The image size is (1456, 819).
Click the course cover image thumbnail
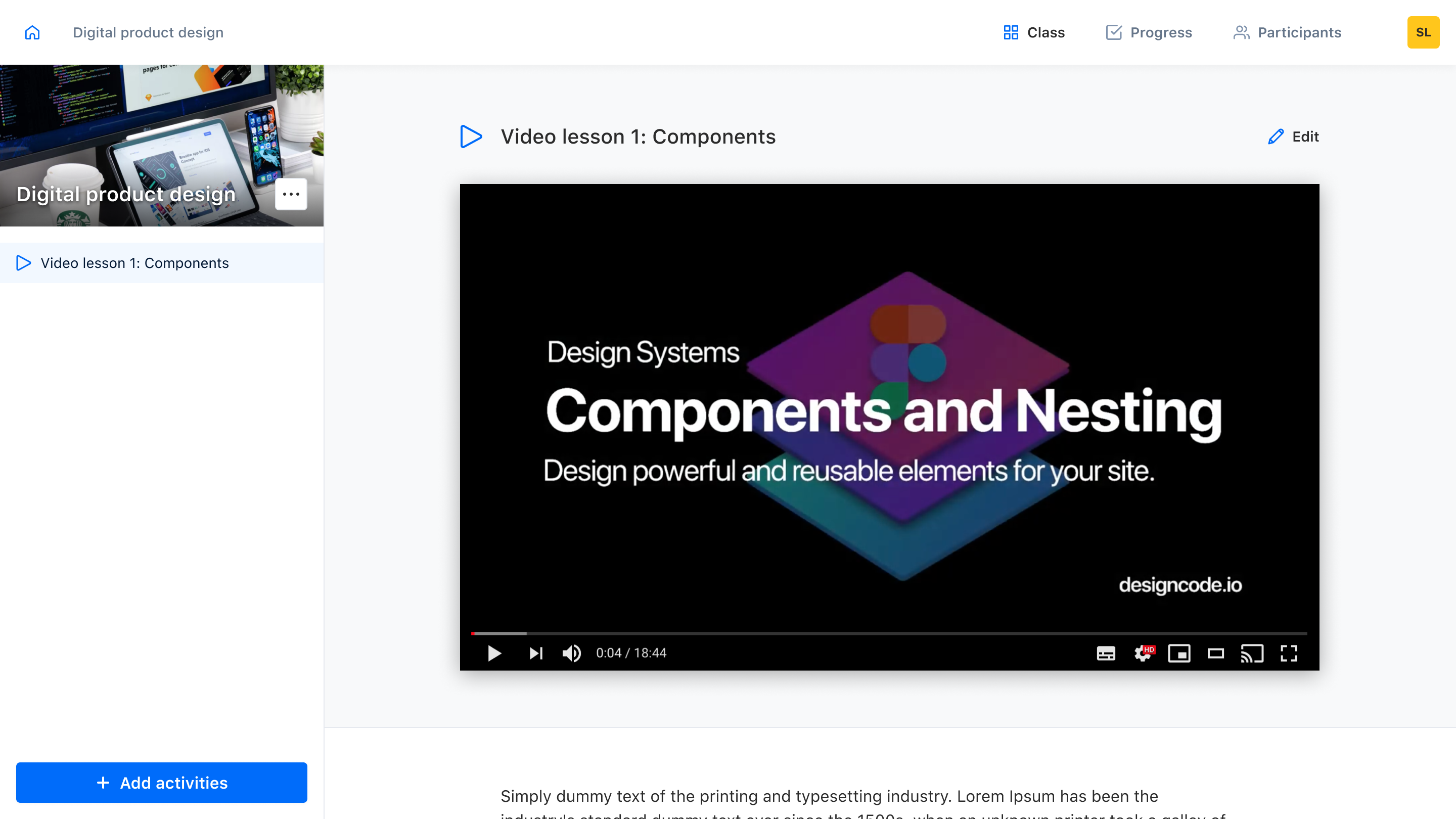pyautogui.click(x=162, y=145)
